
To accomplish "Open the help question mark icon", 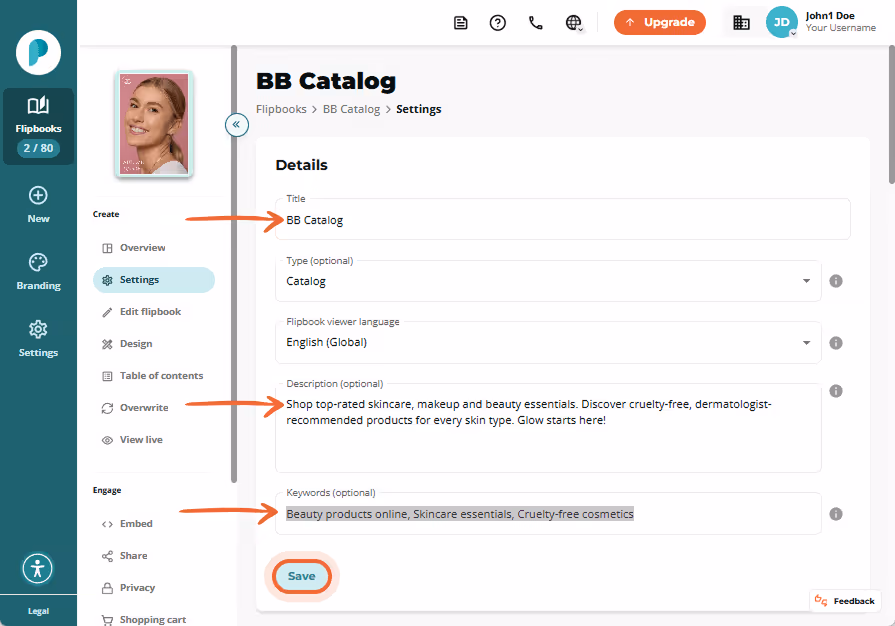I will 498,23.
